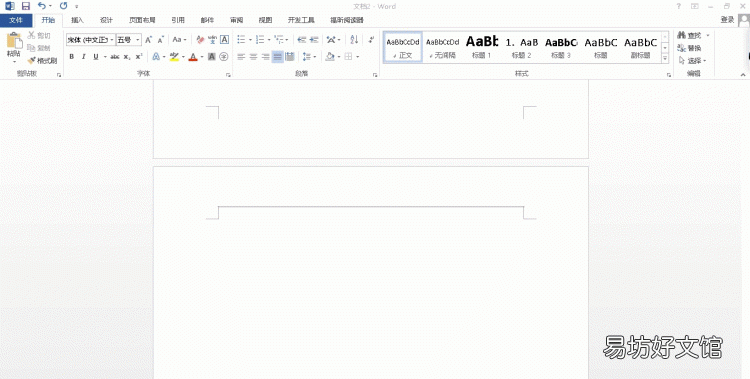Apply character border (boxed A) icon

tap(224, 40)
